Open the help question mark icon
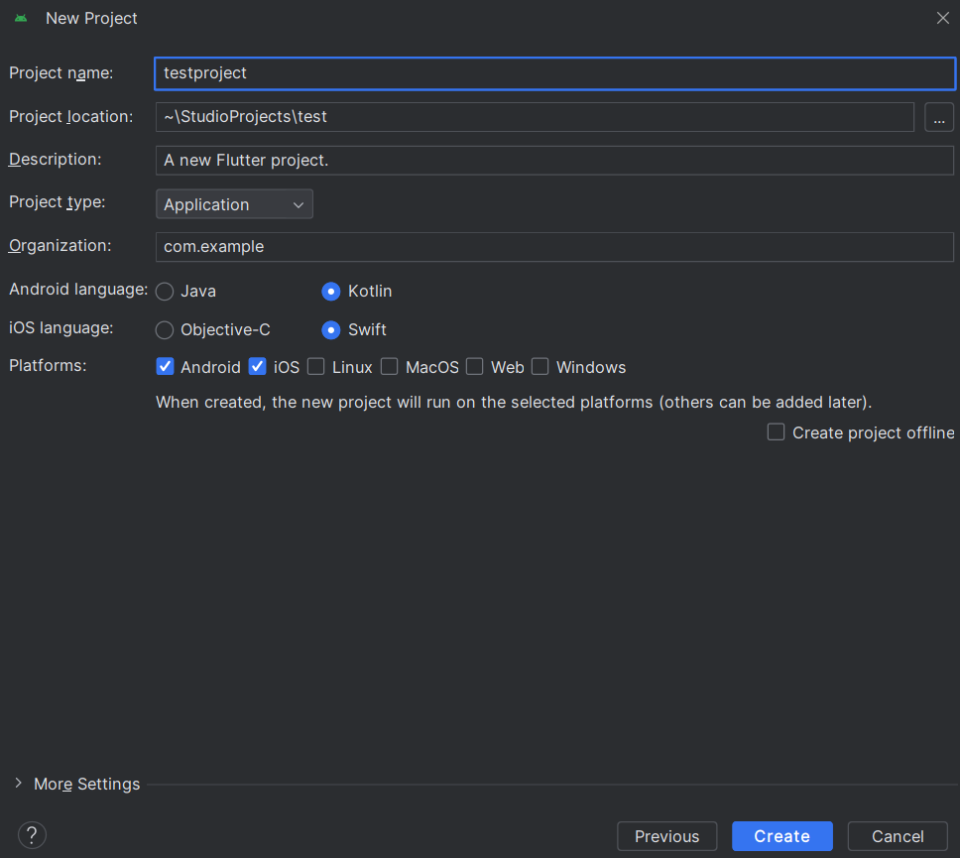The width and height of the screenshot is (960, 858). [x=31, y=834]
